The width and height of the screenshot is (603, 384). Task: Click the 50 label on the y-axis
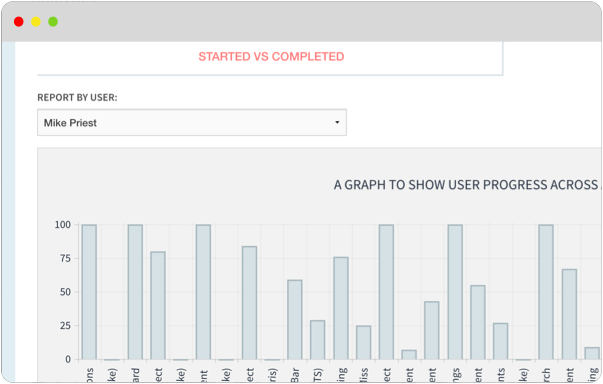[65, 292]
